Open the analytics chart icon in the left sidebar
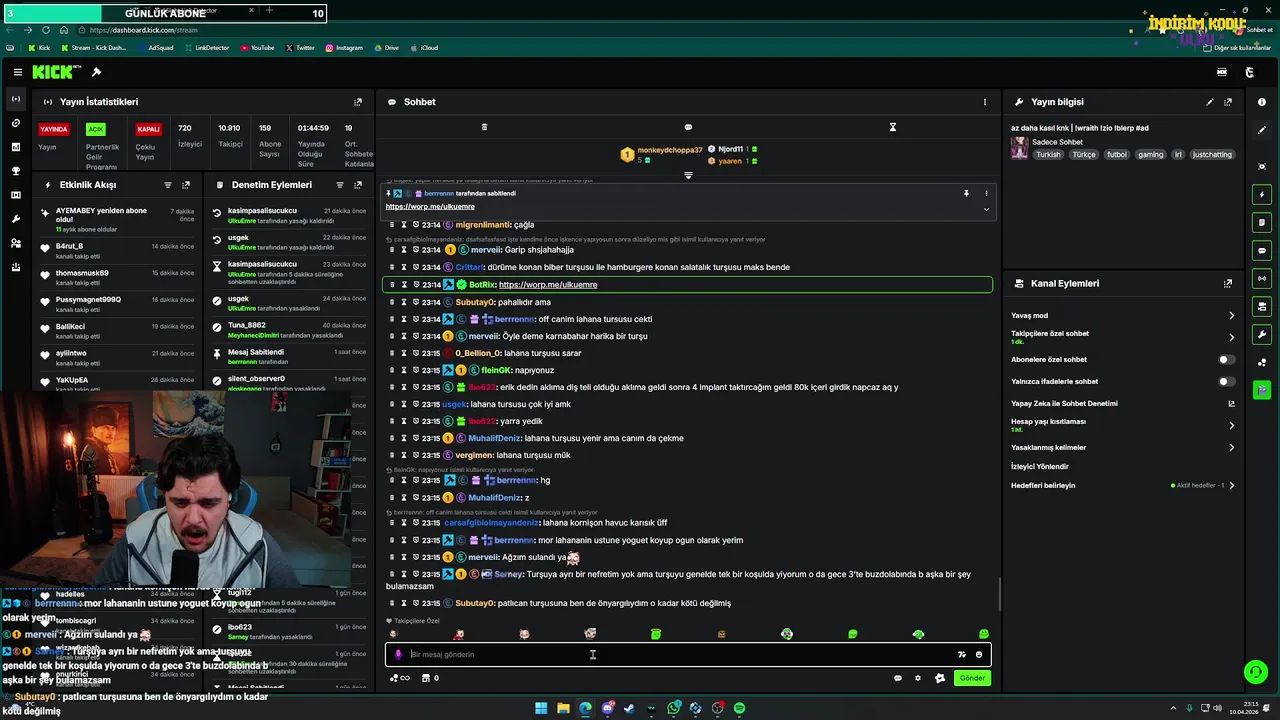 point(15,147)
